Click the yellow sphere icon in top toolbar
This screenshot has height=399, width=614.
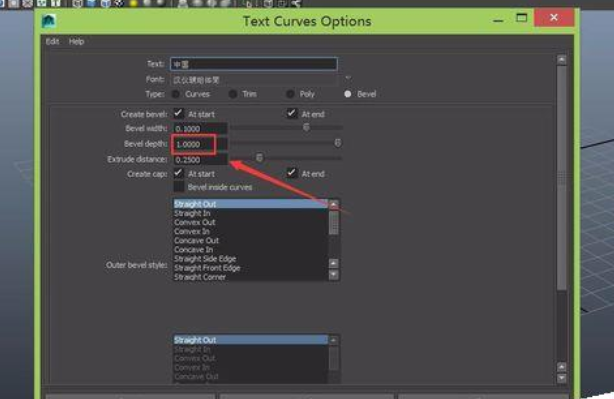[134, 4]
